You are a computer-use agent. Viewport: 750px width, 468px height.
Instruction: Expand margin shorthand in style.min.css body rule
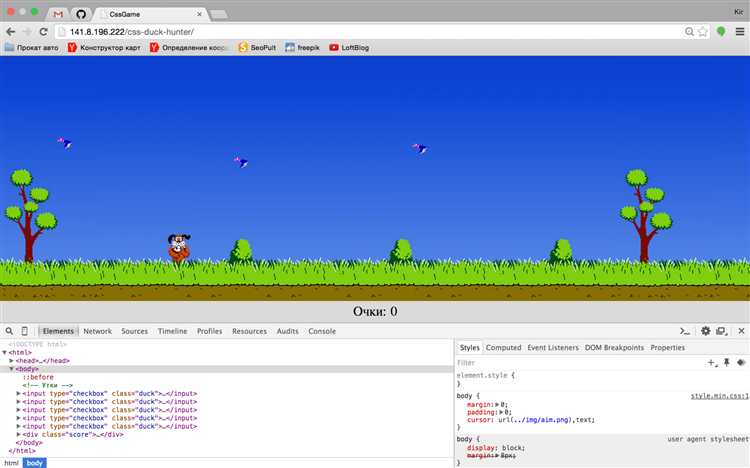click(x=496, y=404)
